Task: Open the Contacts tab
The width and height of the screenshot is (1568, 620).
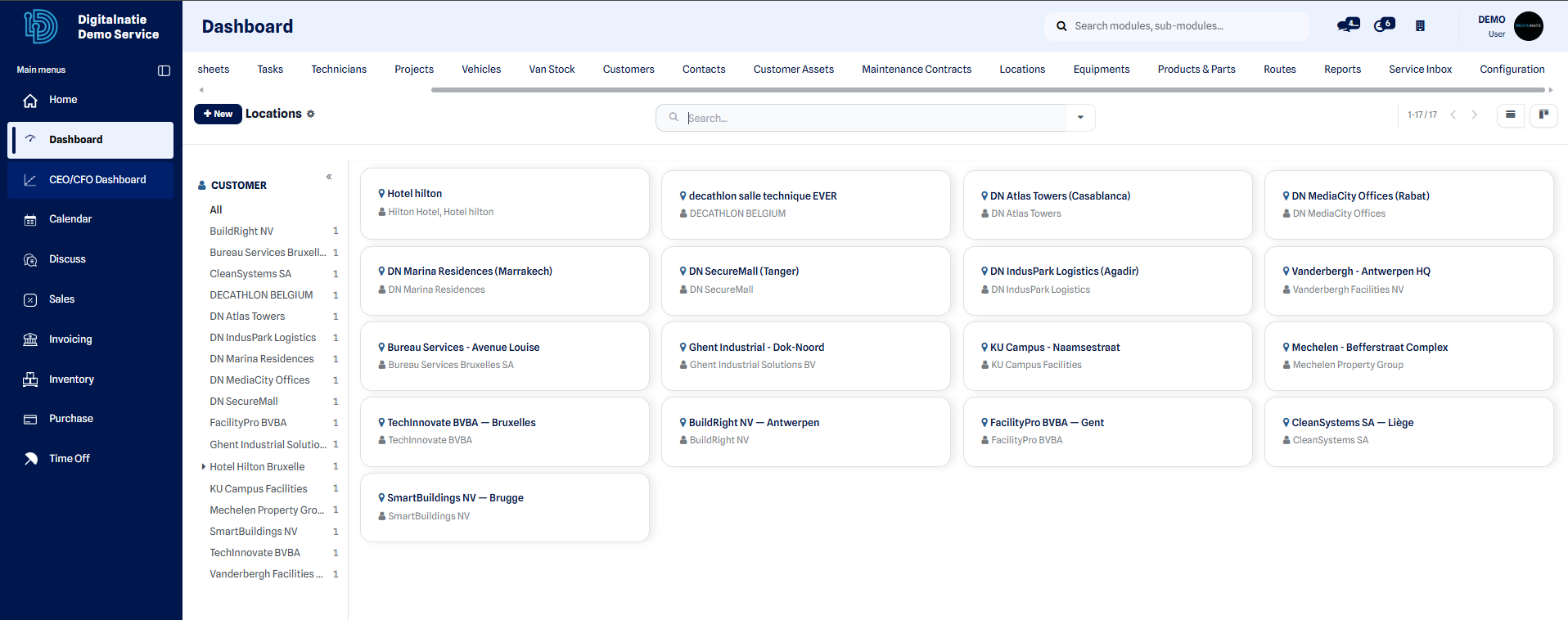Action: [704, 70]
